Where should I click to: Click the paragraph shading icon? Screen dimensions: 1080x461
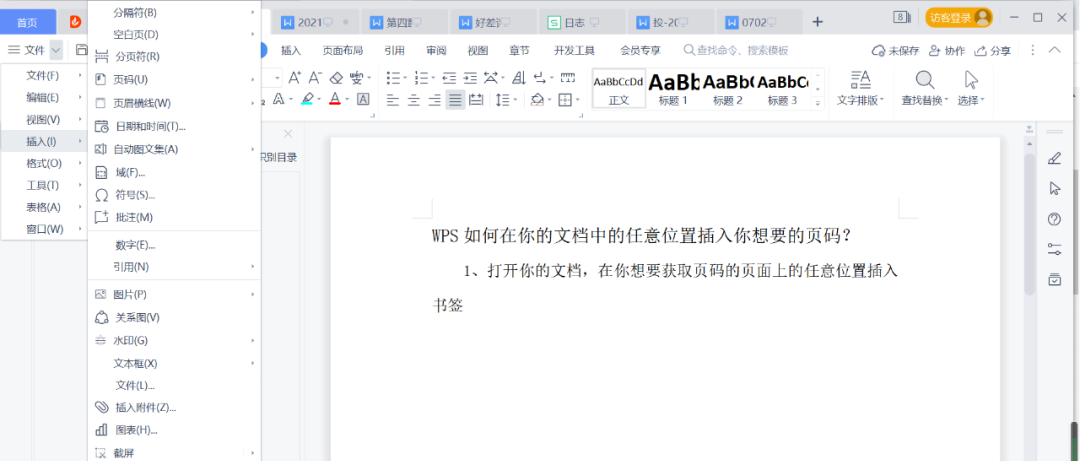pyautogui.click(x=537, y=100)
